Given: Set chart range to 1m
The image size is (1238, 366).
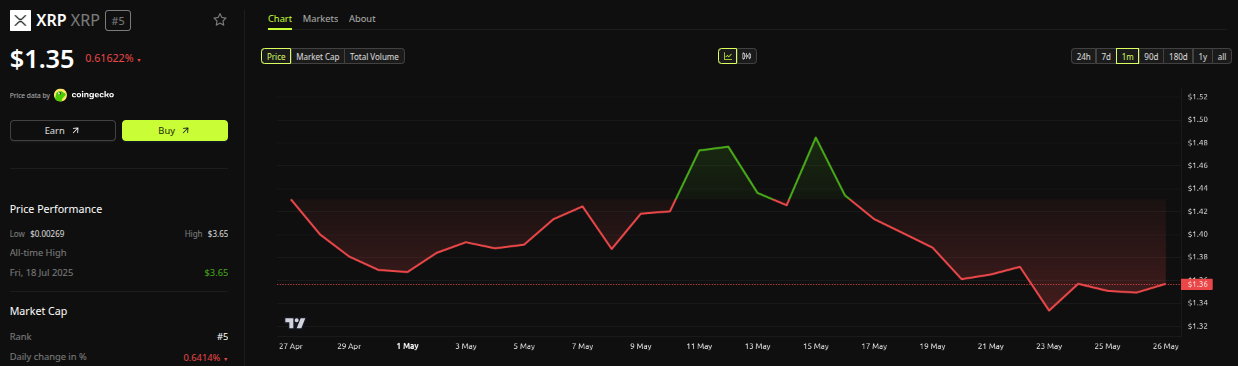Looking at the screenshot, I should click(1127, 56).
